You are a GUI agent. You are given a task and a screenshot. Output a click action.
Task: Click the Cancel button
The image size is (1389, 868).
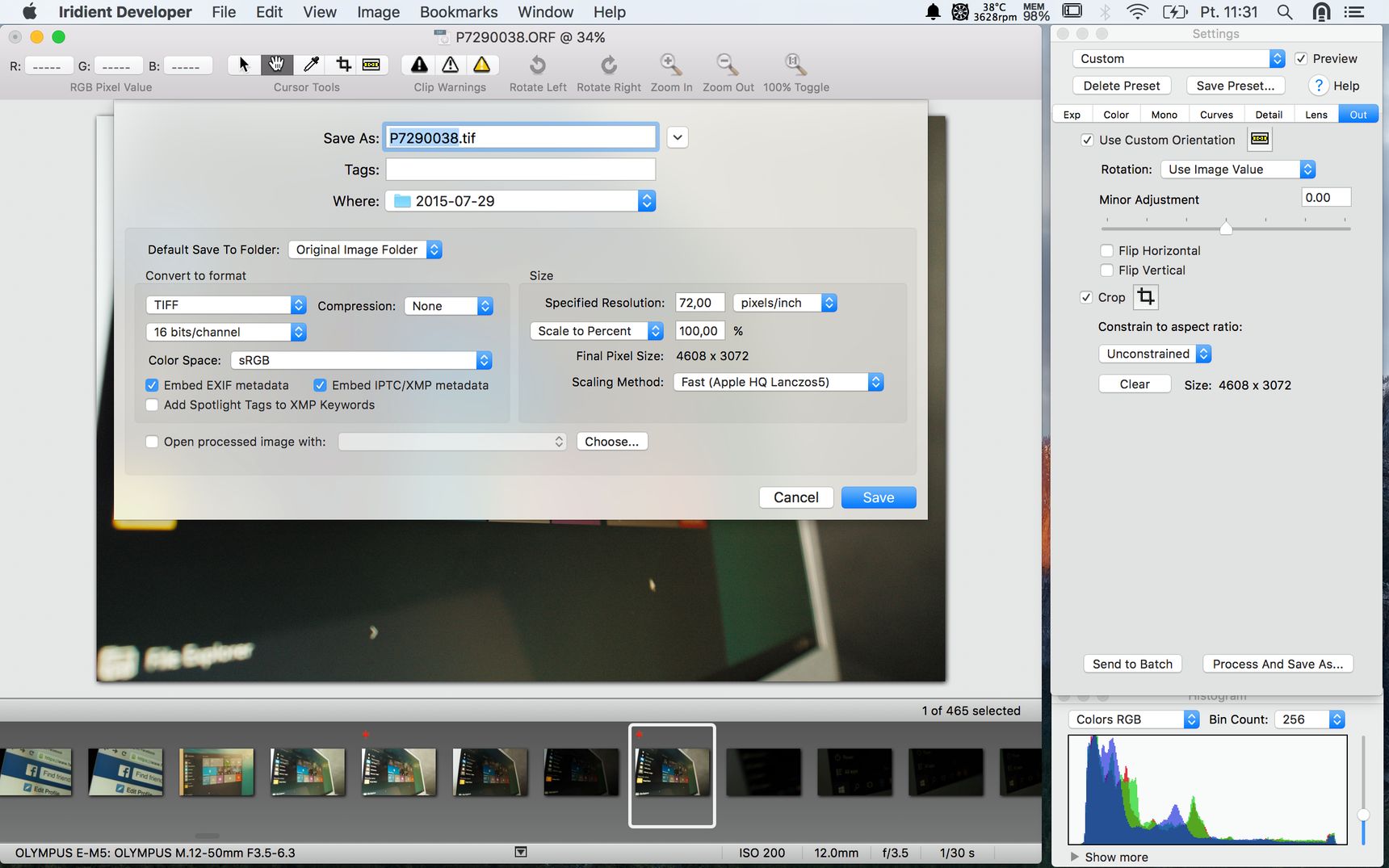point(796,497)
